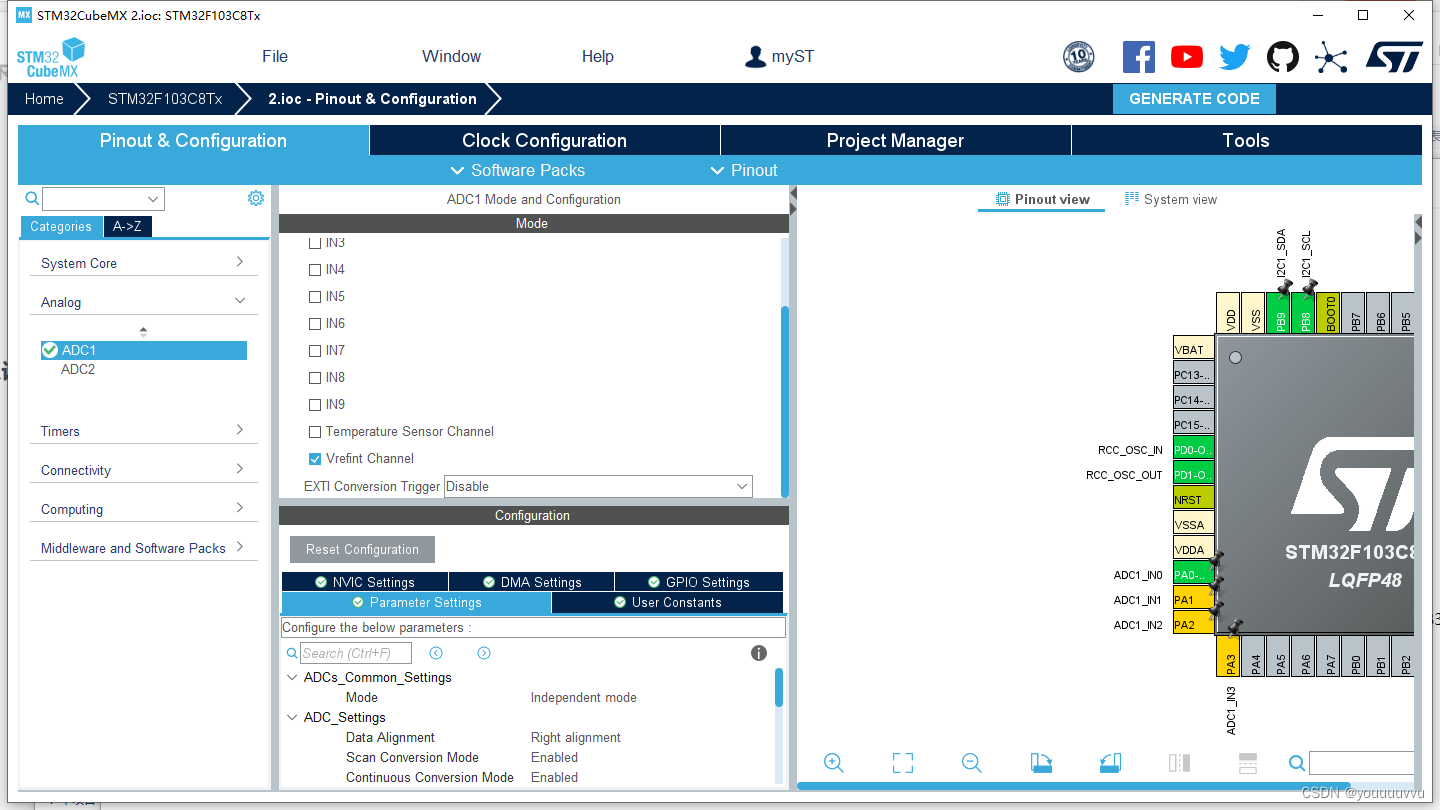This screenshot has width=1440, height=810.
Task: Uncheck the Vrefint Channel checkbox
Action: [x=315, y=459]
